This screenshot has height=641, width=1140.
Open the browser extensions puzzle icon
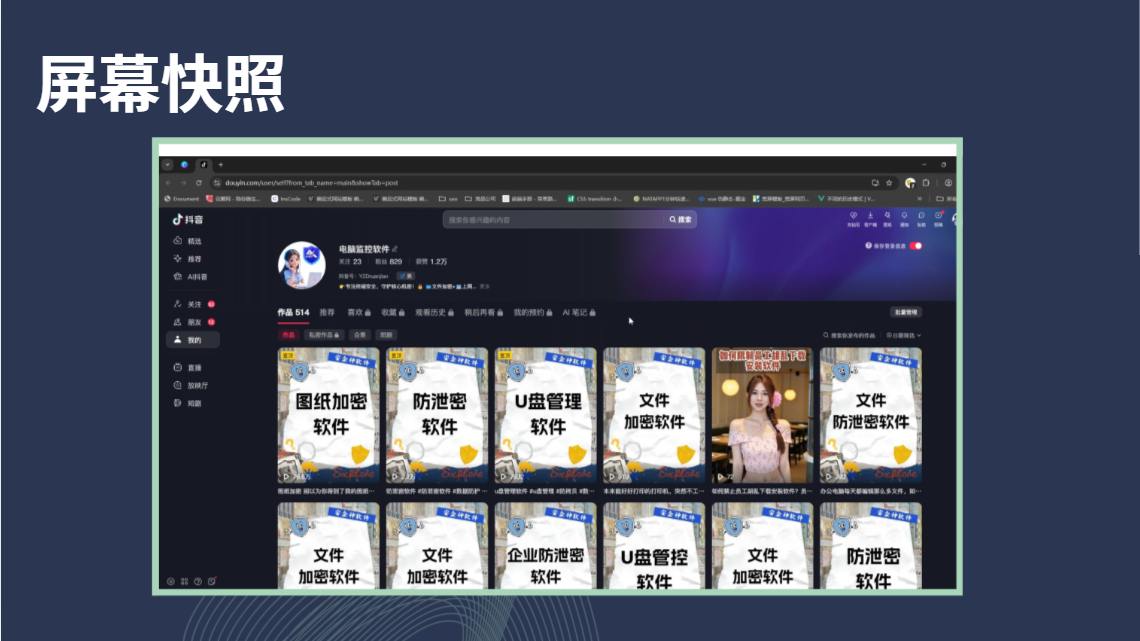pos(926,183)
